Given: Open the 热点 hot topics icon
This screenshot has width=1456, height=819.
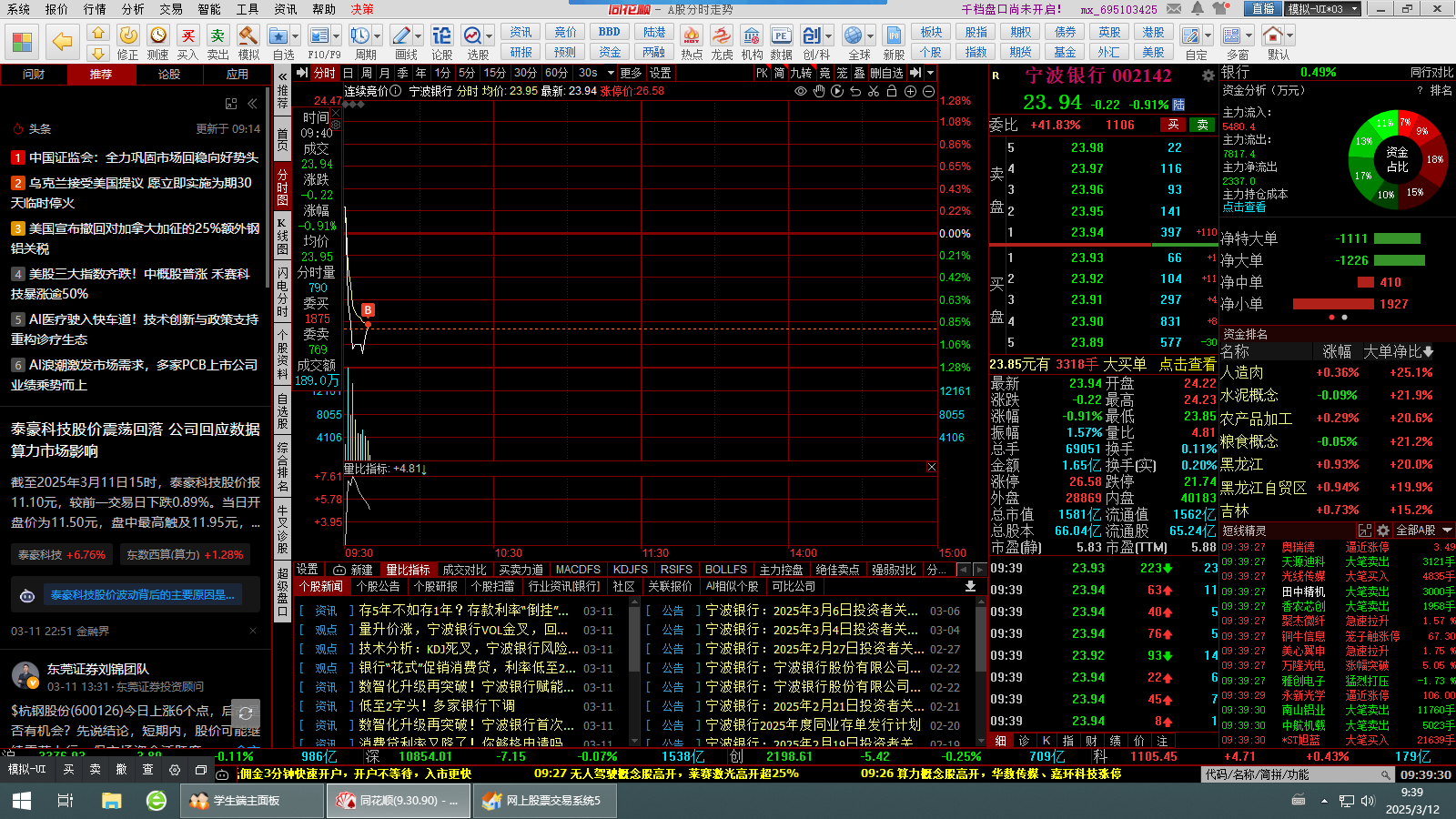Looking at the screenshot, I should coord(692,42).
